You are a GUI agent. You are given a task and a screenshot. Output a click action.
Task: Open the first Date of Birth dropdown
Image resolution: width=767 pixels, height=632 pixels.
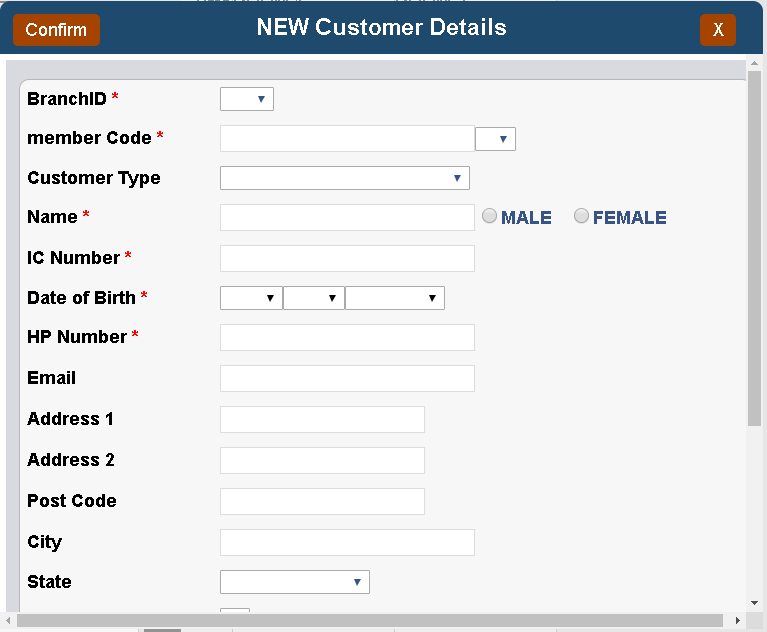251,298
